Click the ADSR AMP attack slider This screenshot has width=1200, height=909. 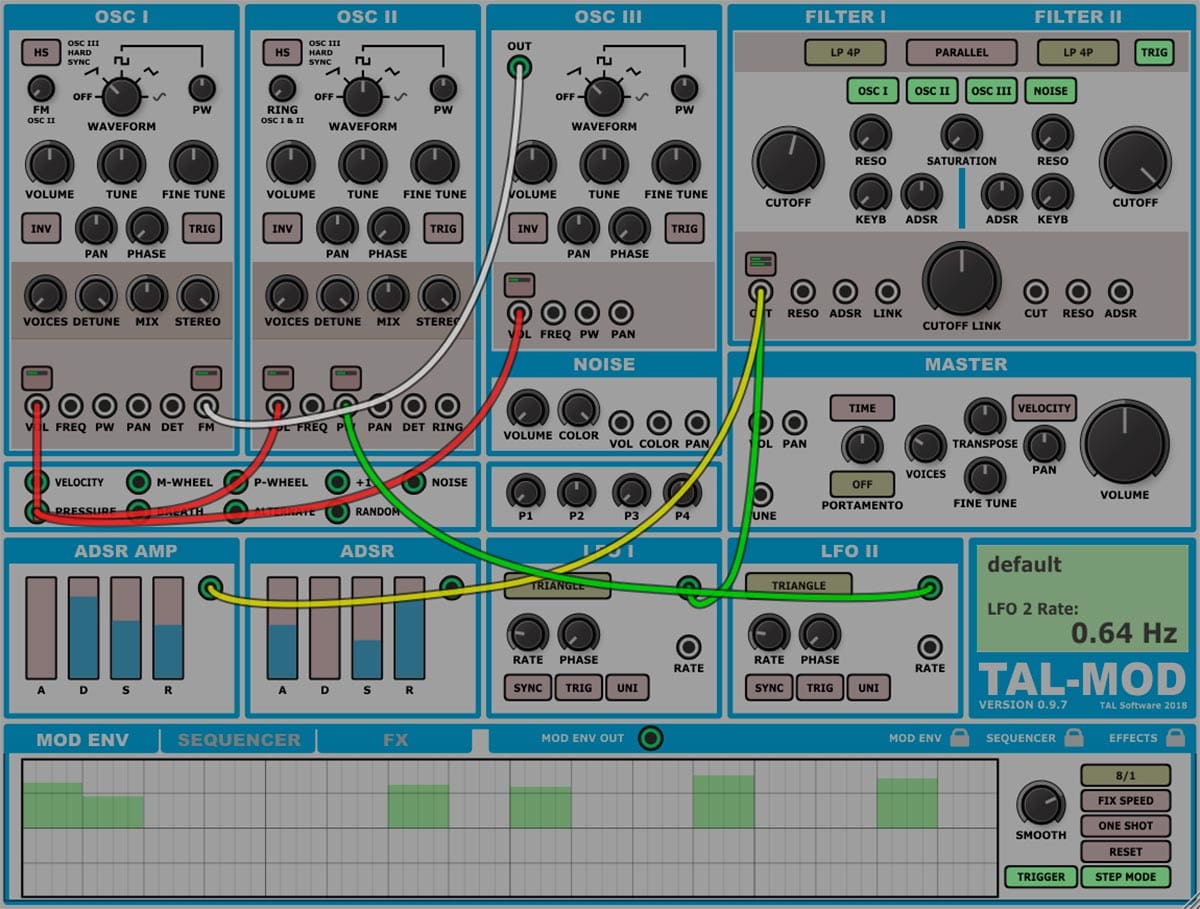[x=42, y=628]
